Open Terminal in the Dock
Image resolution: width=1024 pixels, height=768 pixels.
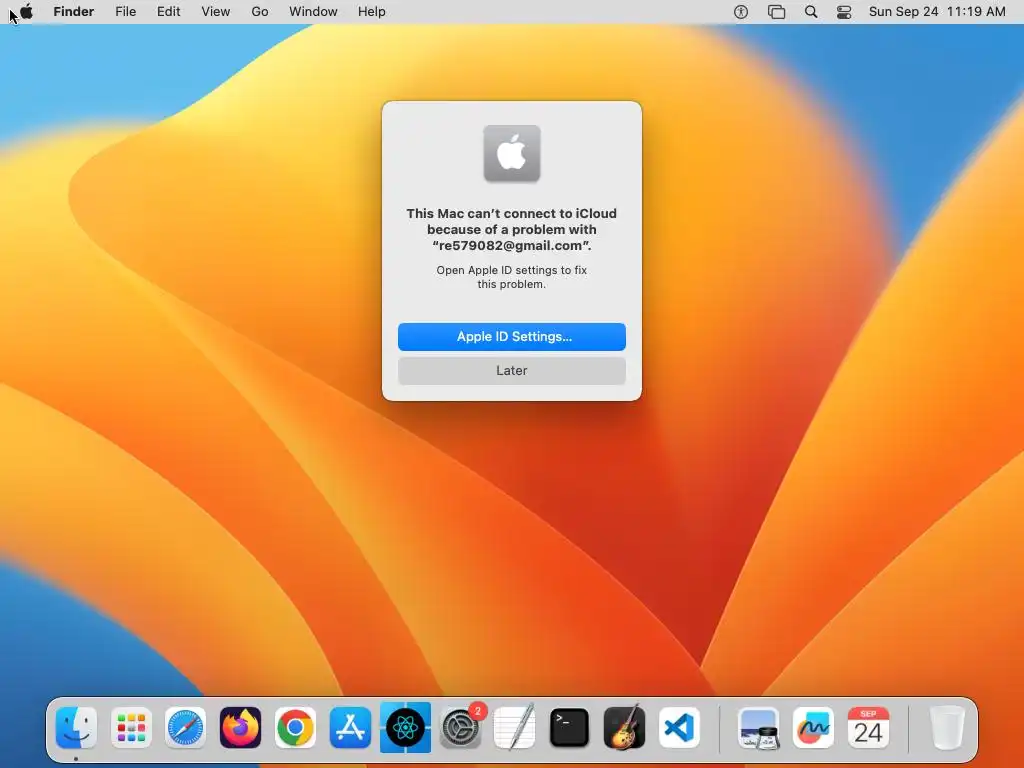tap(569, 728)
